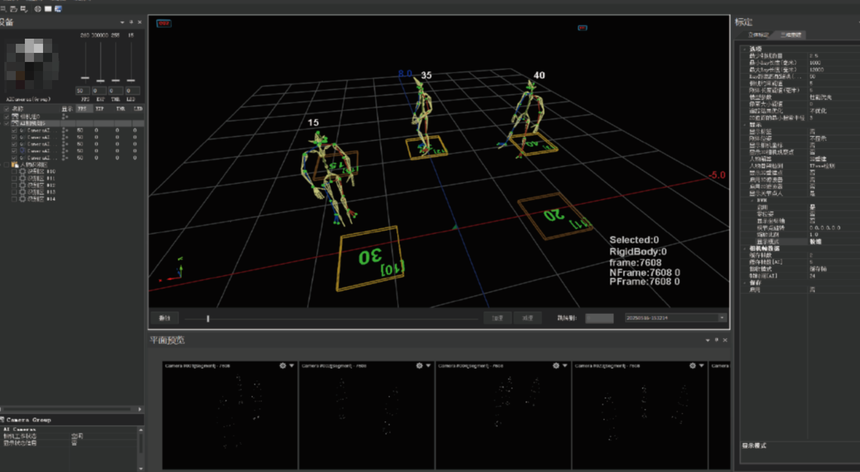Open dropdown arrow on first camera preview

pos(292,366)
